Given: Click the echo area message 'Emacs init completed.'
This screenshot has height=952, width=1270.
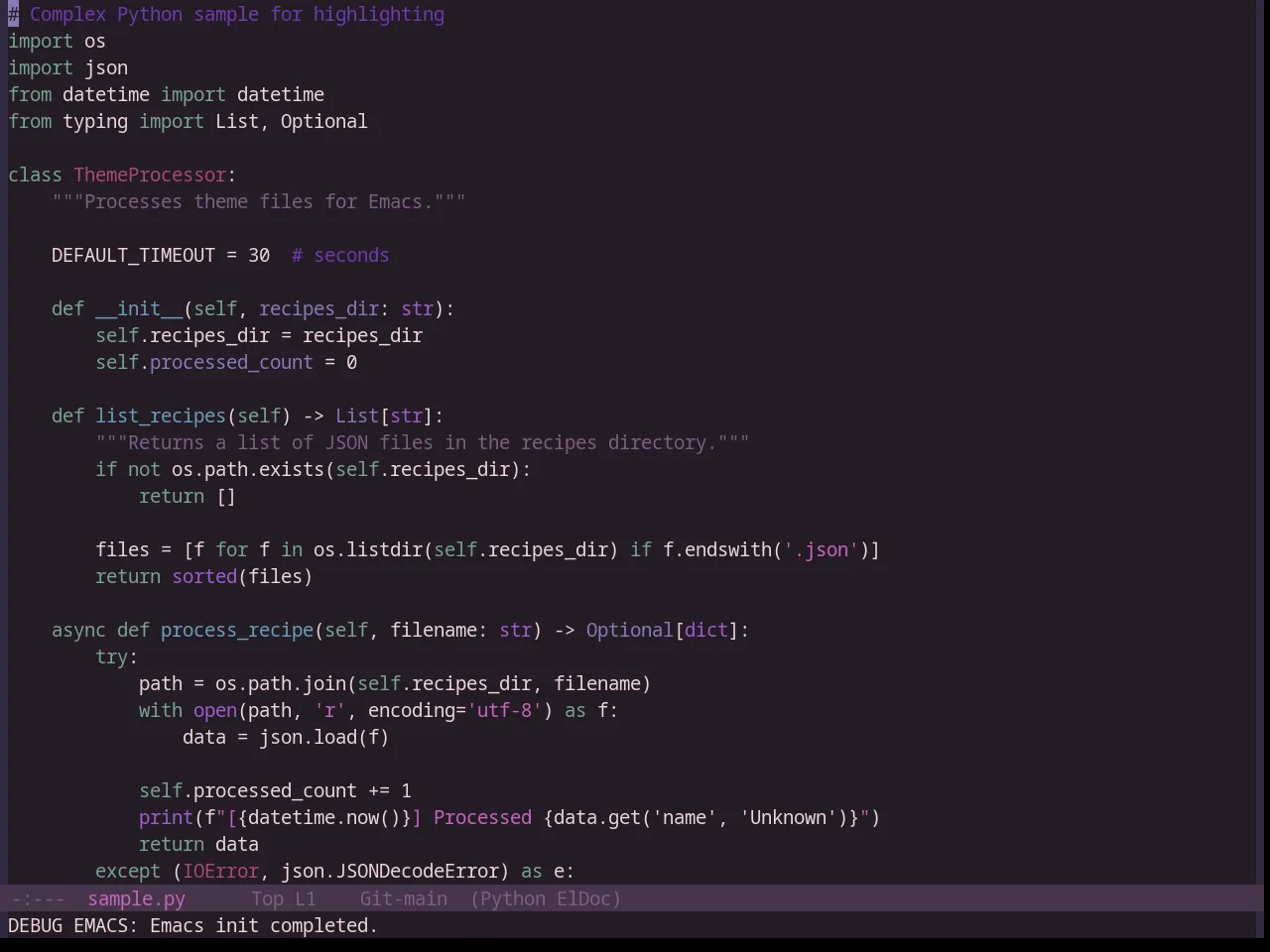Looking at the screenshot, I should 264,925.
